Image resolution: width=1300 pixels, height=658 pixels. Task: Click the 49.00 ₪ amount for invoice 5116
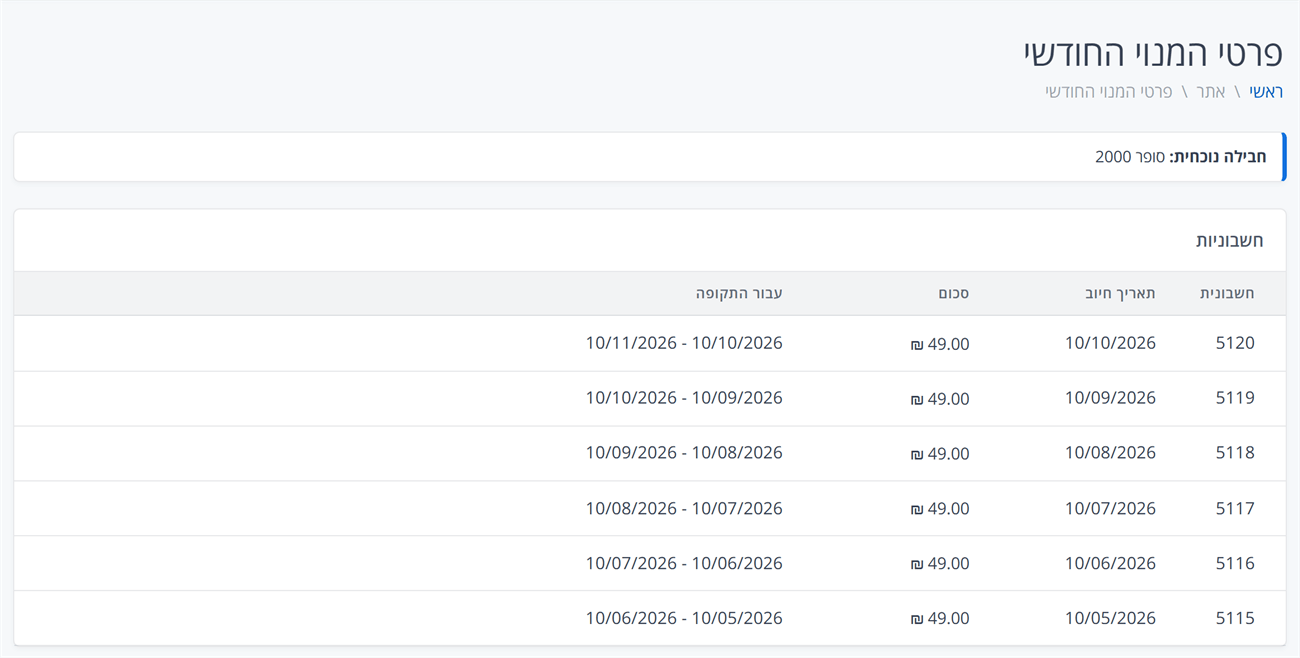(939, 564)
